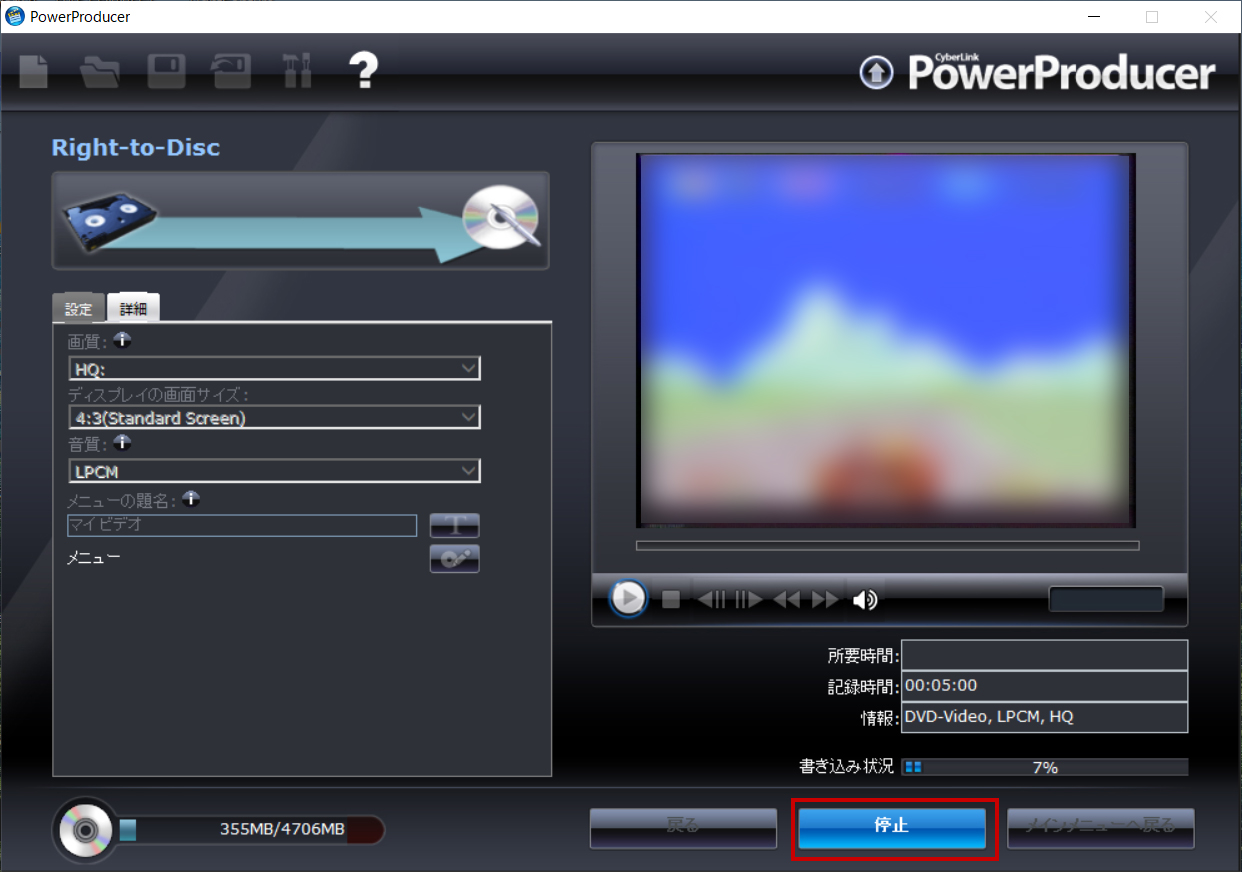Click the マイビデオ menu title field
The image size is (1242, 872).
coord(242,525)
